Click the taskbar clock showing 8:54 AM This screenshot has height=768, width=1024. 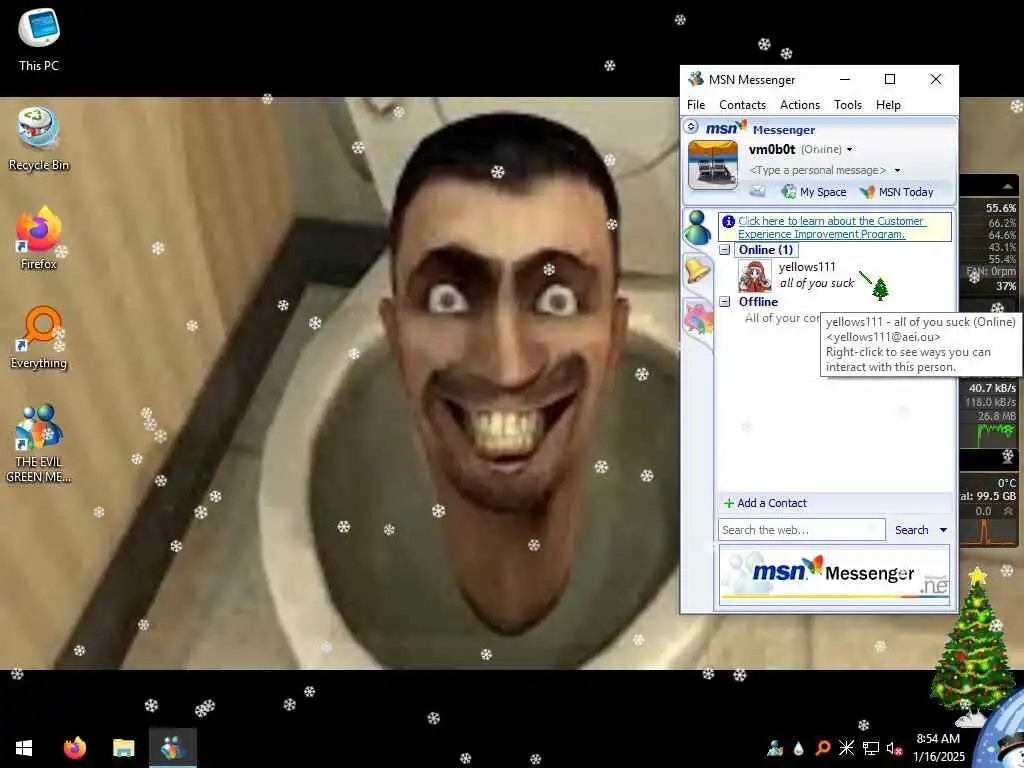tap(938, 748)
